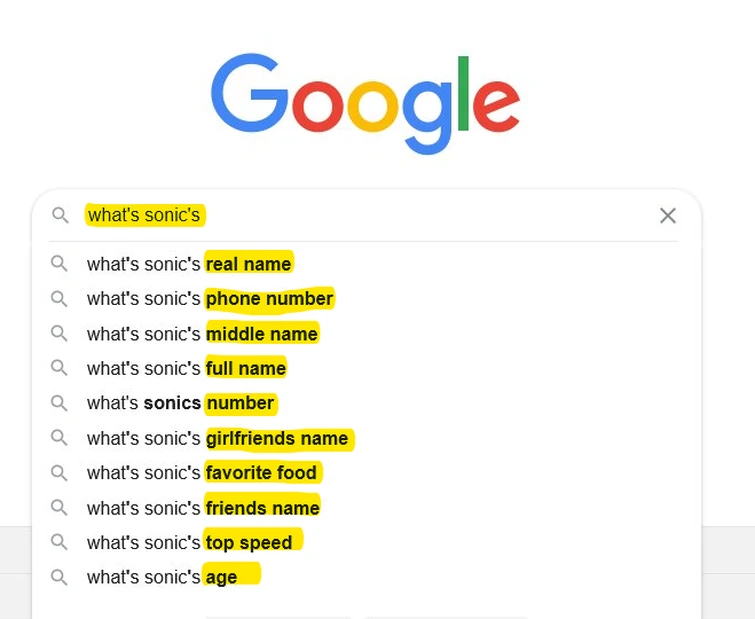755x619 pixels.
Task: Click the search icon beside "top speed" suggestion
Action: pyautogui.click(x=60, y=542)
